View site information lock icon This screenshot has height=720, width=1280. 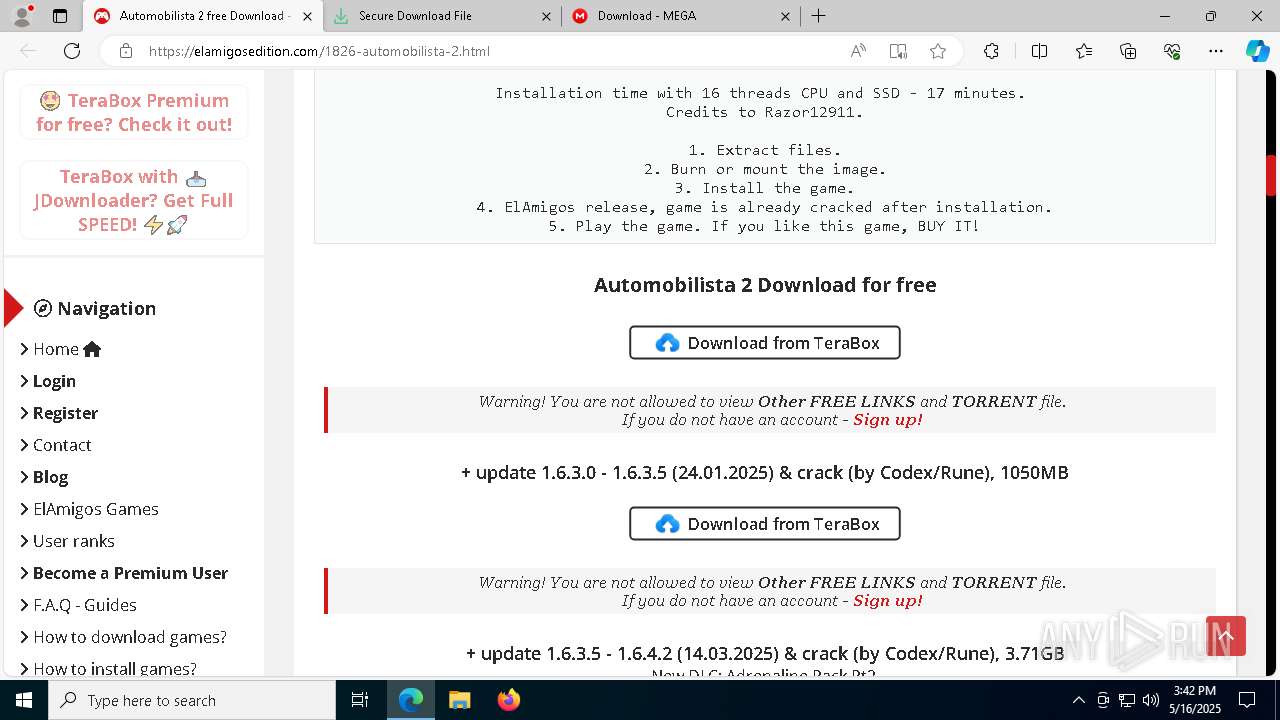tap(125, 51)
